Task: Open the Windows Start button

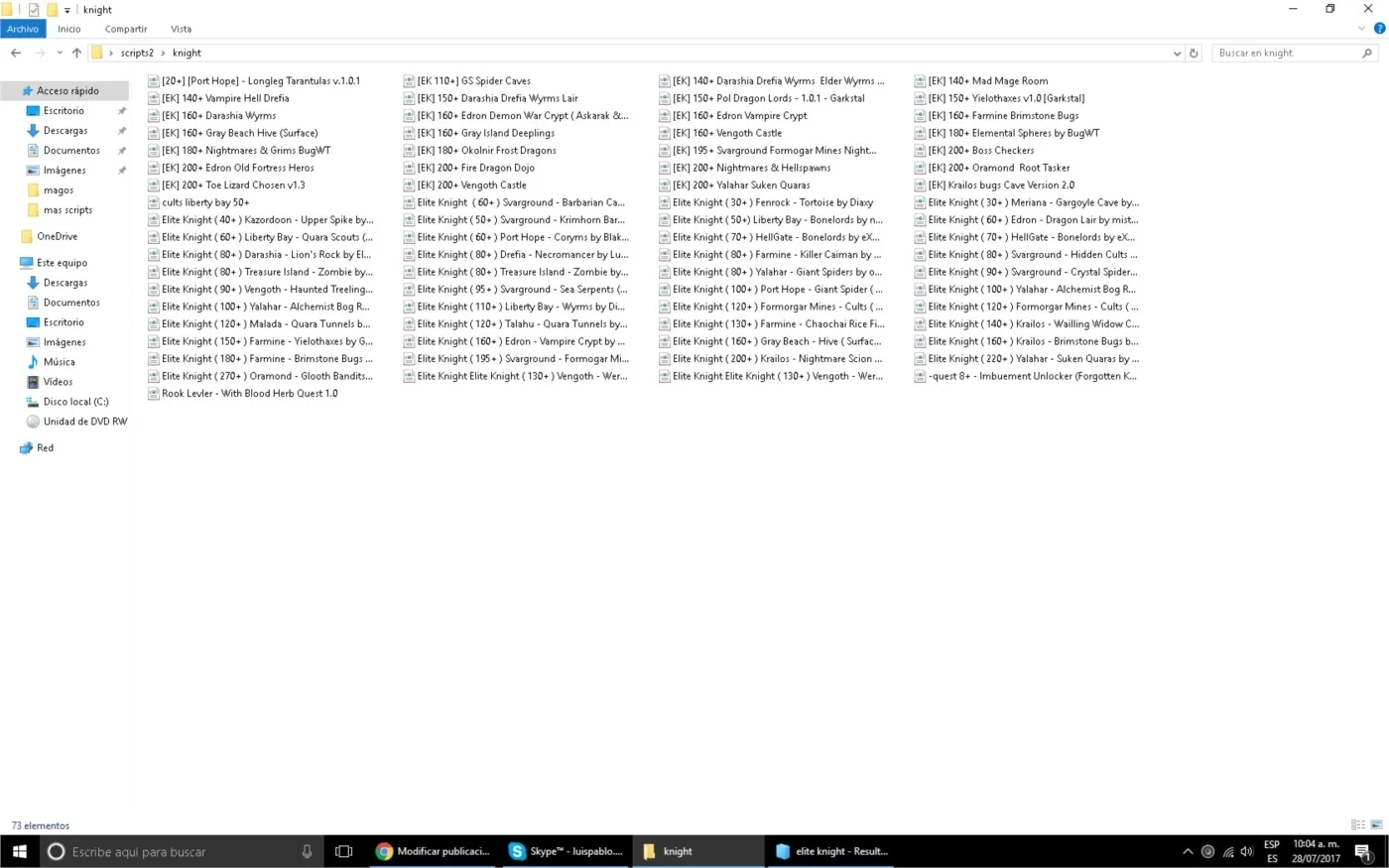Action: click(19, 851)
